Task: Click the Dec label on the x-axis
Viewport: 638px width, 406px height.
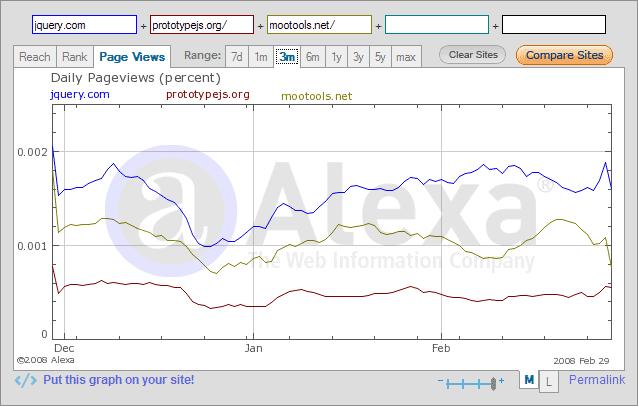Action: pos(64,348)
